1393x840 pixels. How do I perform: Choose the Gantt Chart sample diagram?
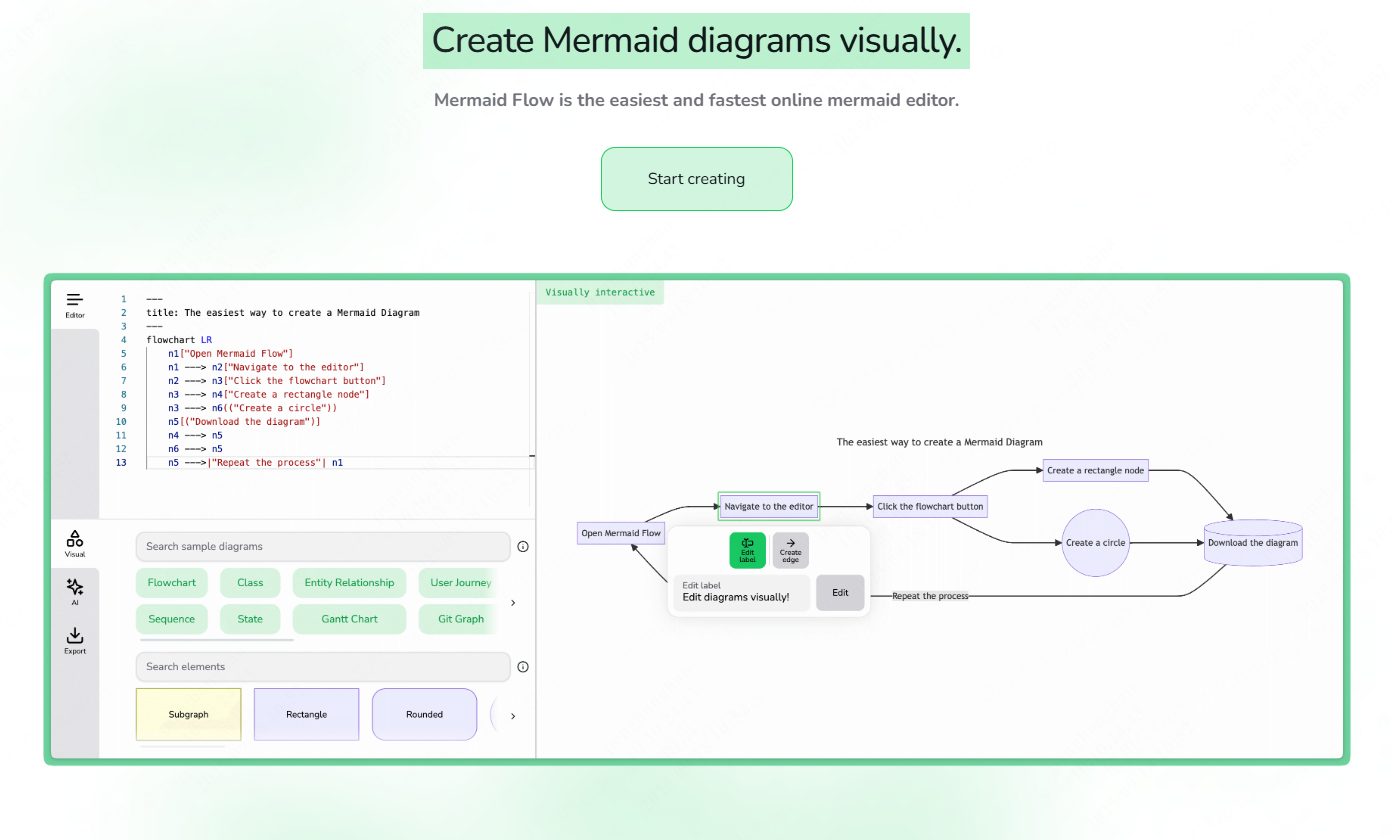pos(349,619)
